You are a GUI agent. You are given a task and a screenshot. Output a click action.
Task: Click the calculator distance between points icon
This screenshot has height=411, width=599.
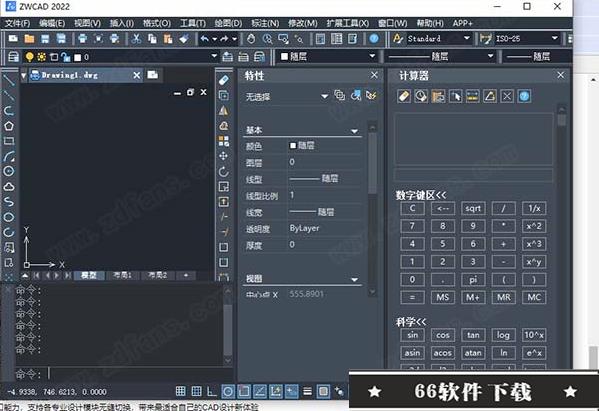tap(473, 96)
